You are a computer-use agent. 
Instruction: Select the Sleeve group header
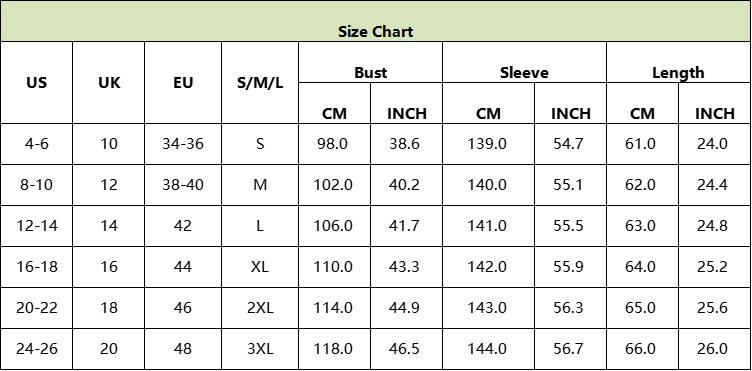(524, 62)
